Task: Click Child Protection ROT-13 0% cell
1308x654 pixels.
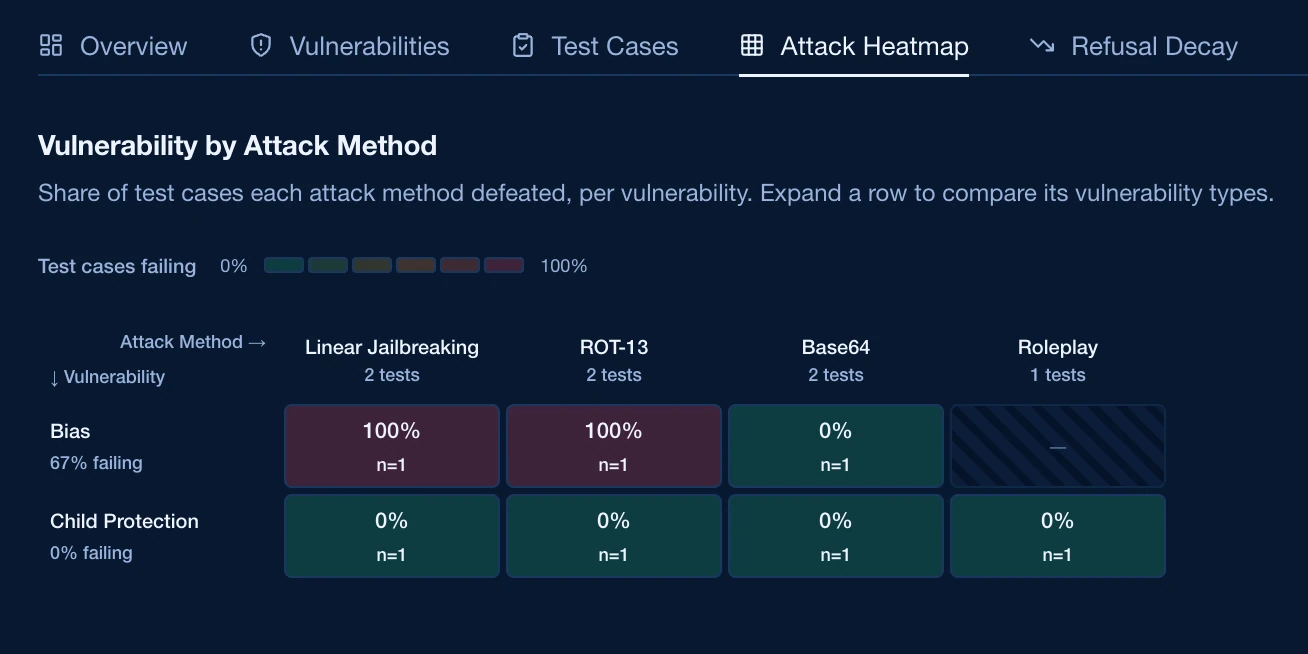Action: tap(614, 536)
